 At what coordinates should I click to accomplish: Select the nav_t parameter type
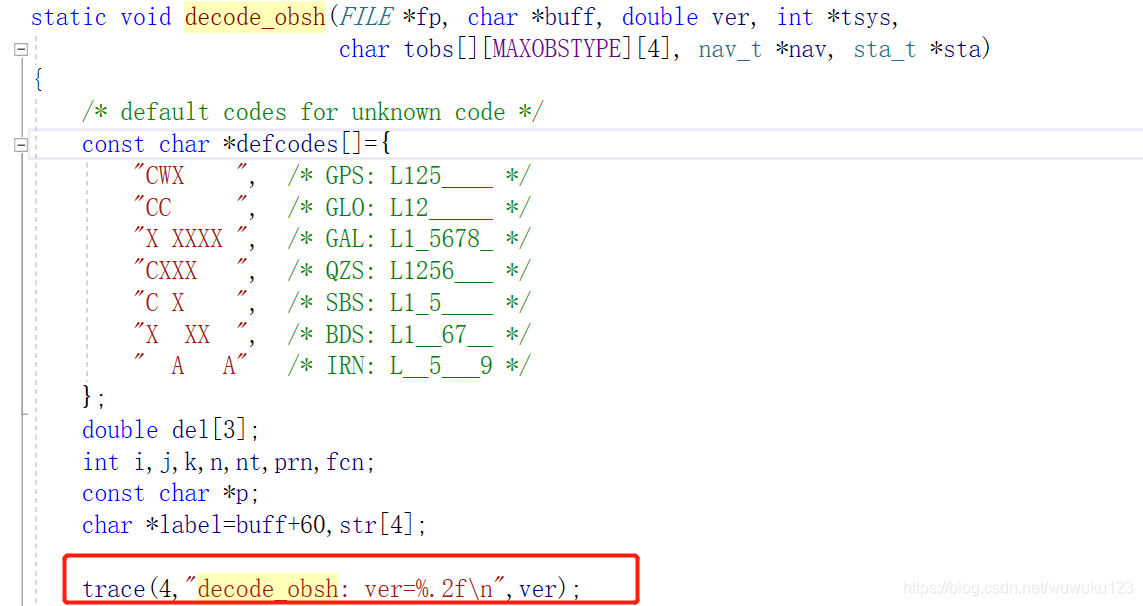point(731,48)
